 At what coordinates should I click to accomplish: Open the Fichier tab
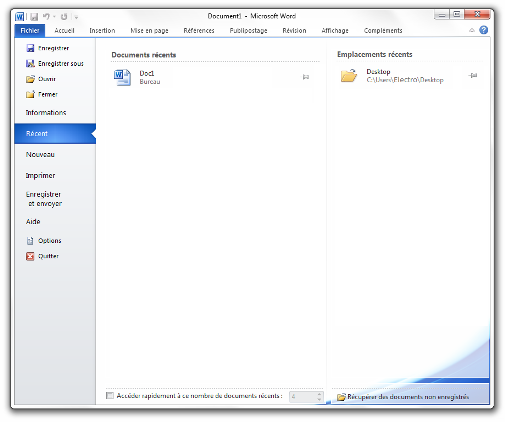pyautogui.click(x=30, y=31)
